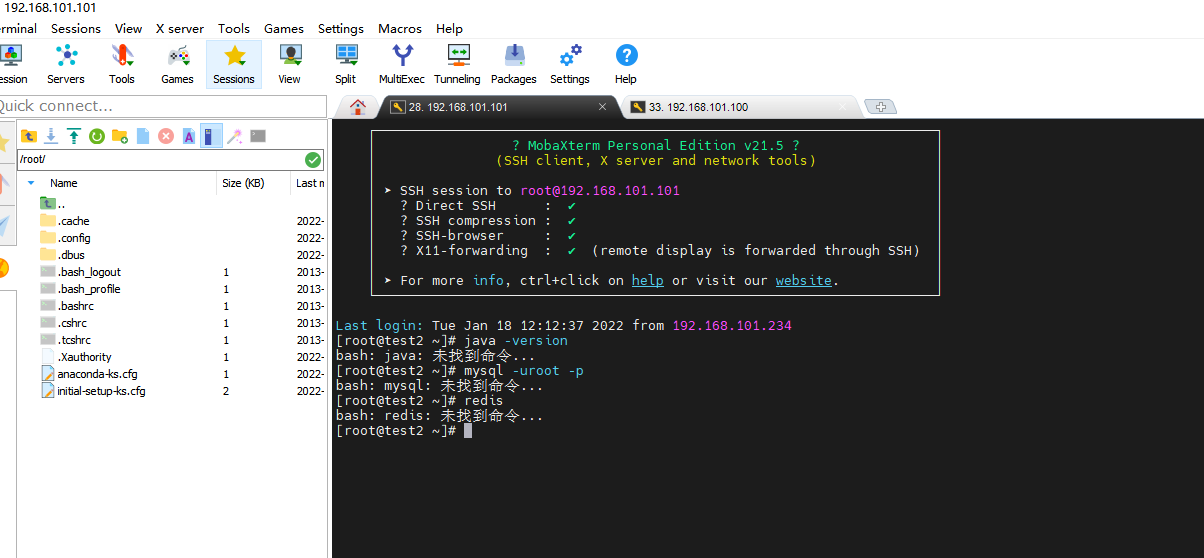The width and height of the screenshot is (1204, 558).
Task: Click the 'info' link in terminal banner
Action: 488,281
